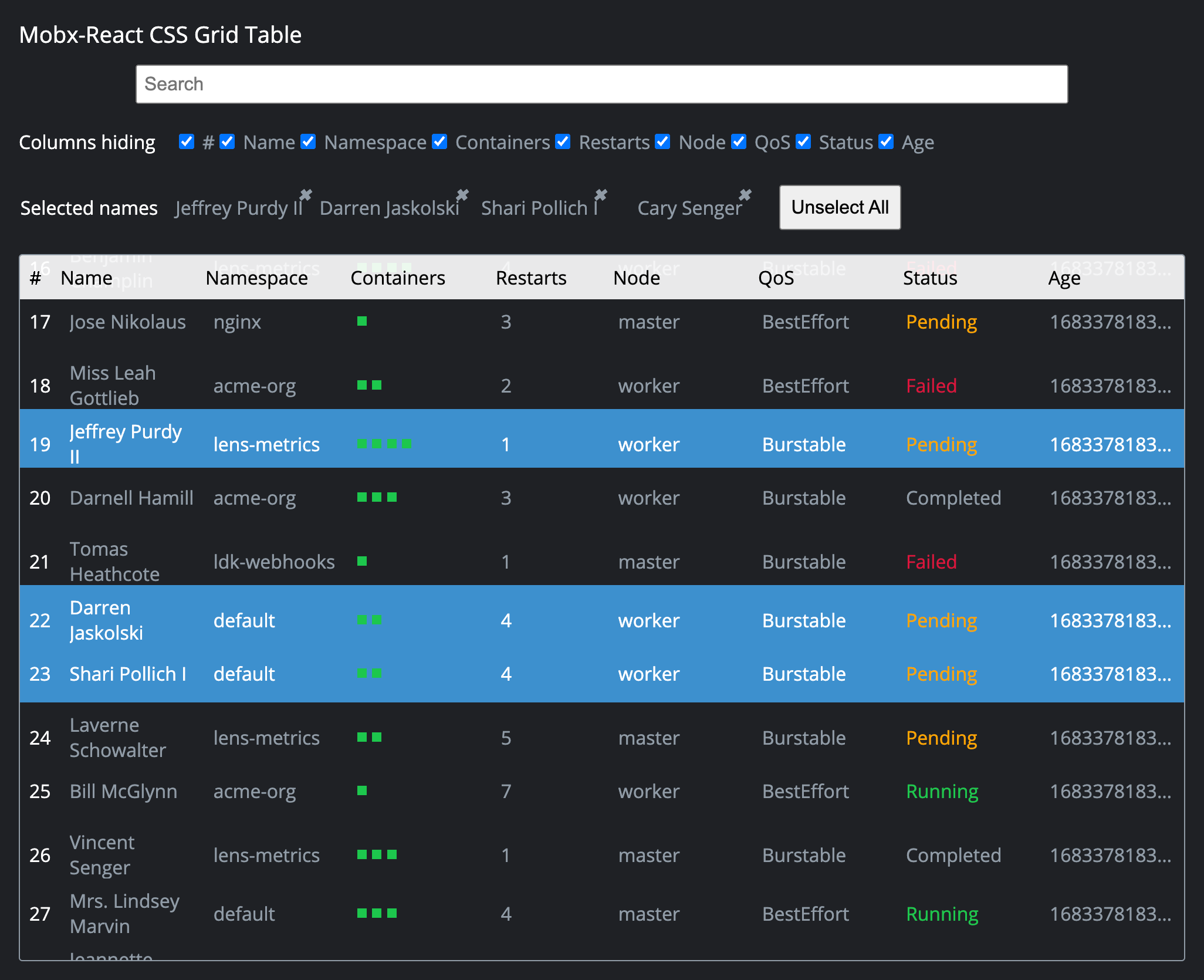Click the nginx namespace cell
Viewport: 1204px width, 980px height.
click(237, 322)
